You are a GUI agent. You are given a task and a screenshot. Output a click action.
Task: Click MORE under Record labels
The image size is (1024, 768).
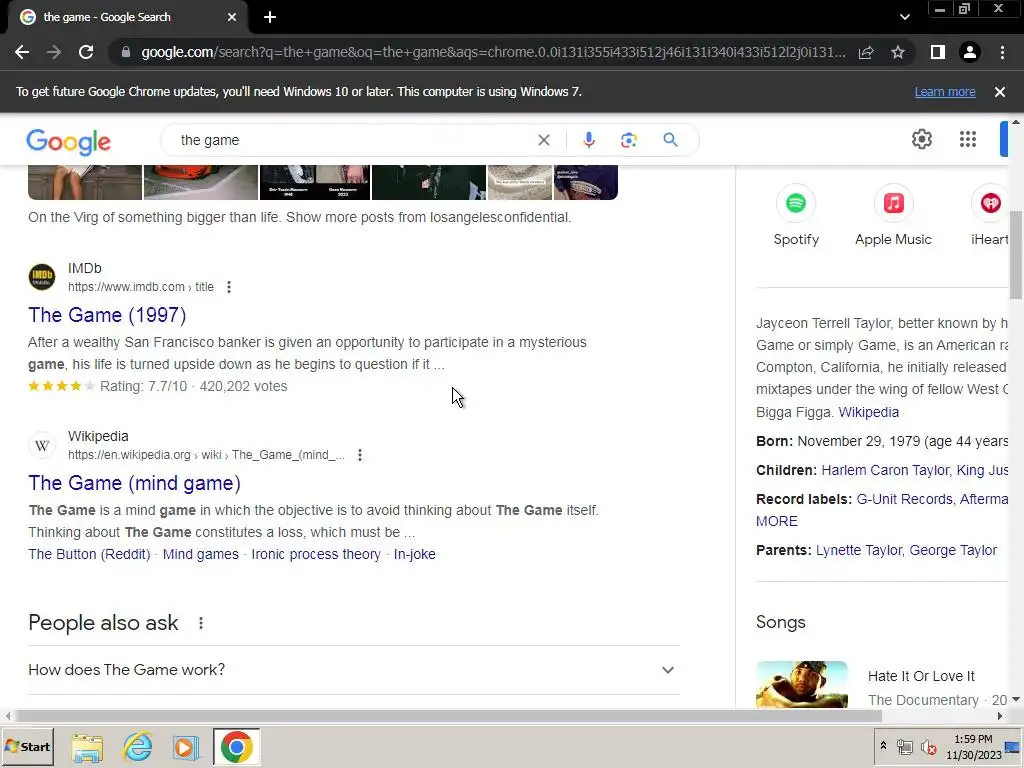coord(776,521)
